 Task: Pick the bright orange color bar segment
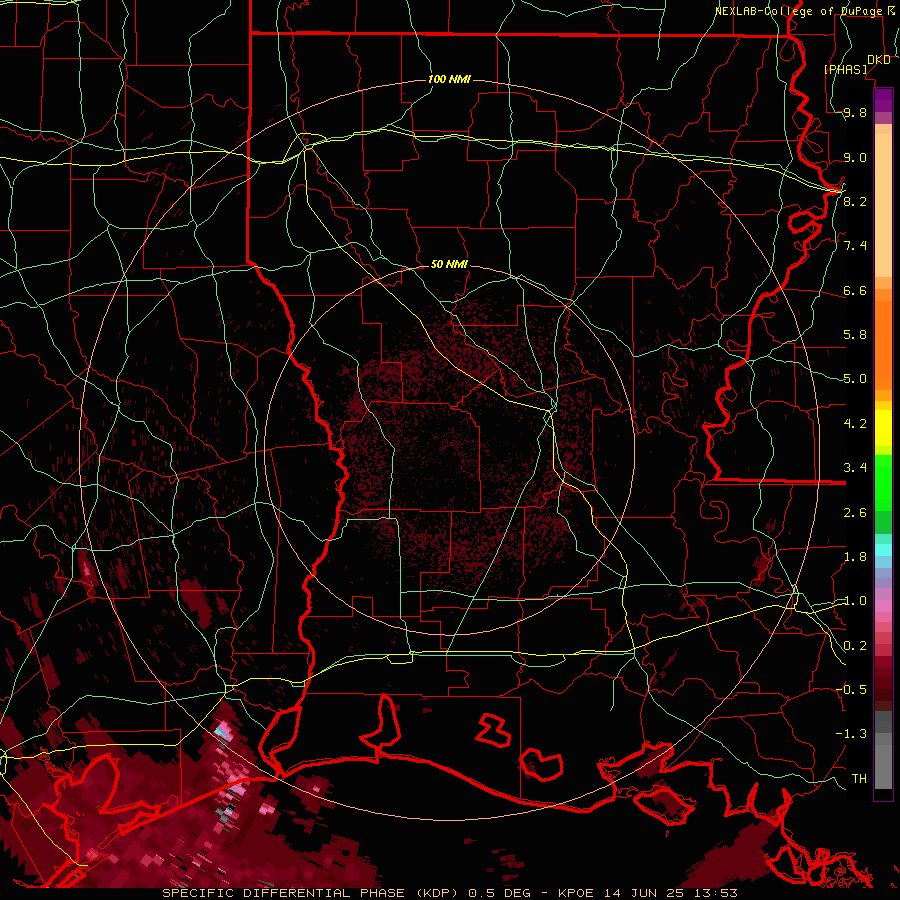pyautogui.click(x=883, y=344)
